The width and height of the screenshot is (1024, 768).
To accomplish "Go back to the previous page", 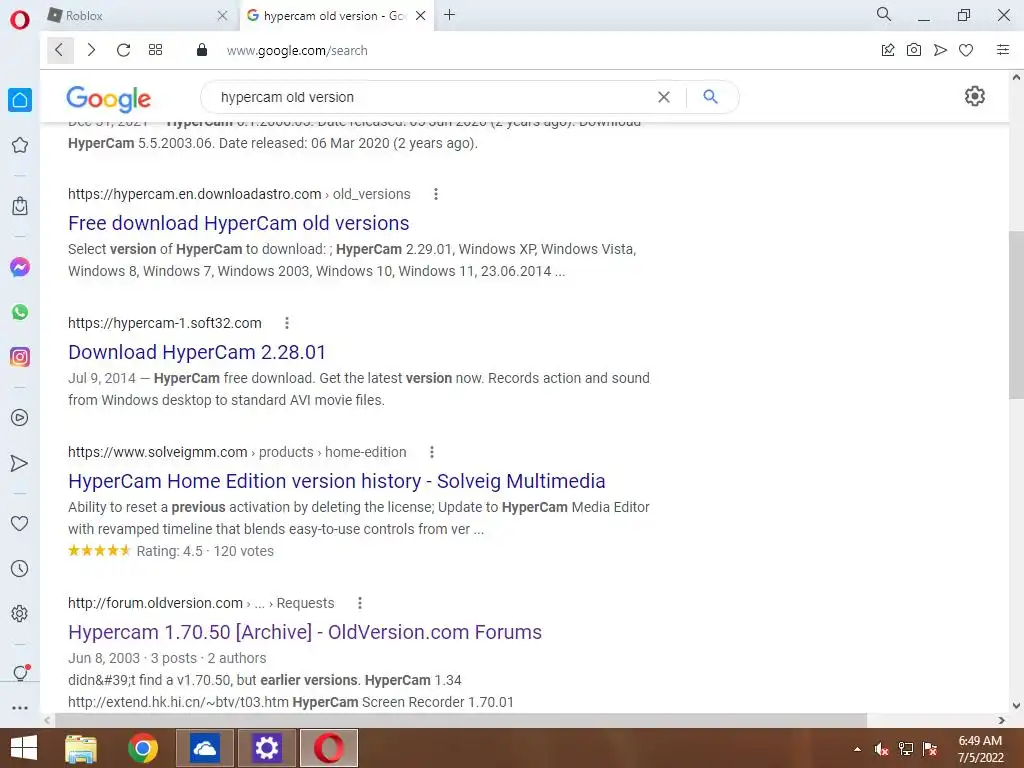I will (59, 50).
